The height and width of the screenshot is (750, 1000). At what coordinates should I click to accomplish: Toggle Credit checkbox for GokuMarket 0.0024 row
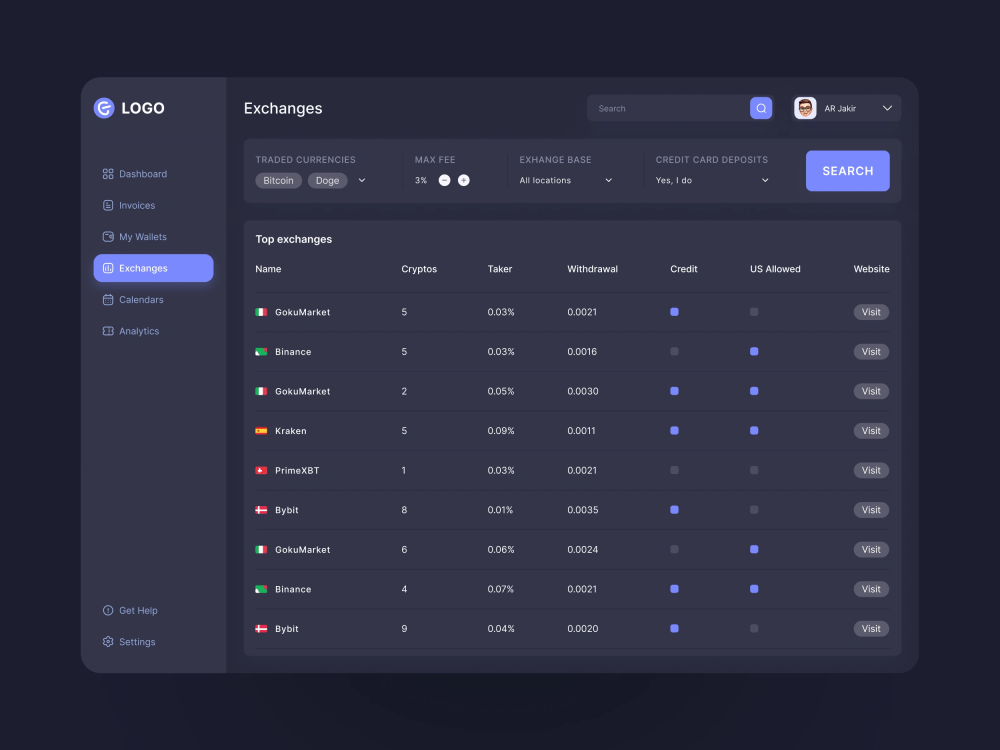tap(674, 550)
